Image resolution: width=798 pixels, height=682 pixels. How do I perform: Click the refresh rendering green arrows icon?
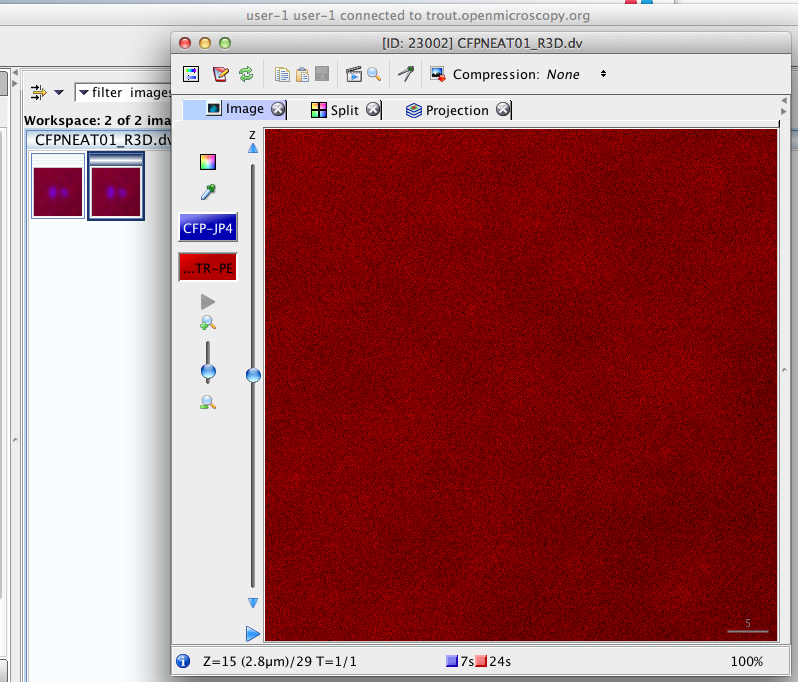[x=246, y=74]
